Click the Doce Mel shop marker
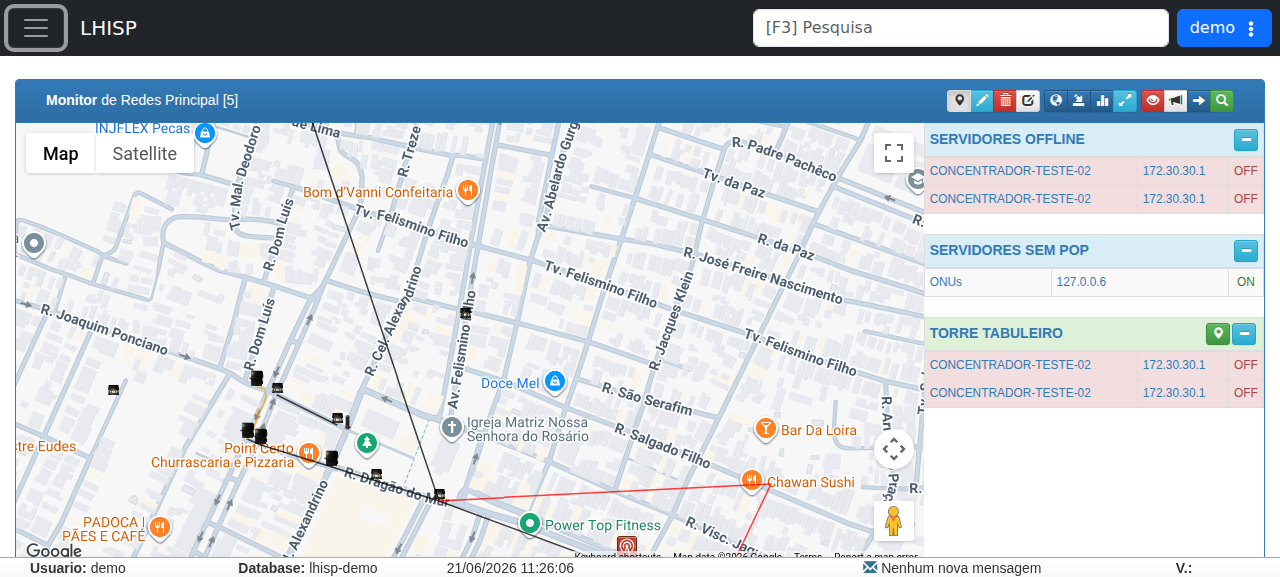1280x577 pixels. 555,381
